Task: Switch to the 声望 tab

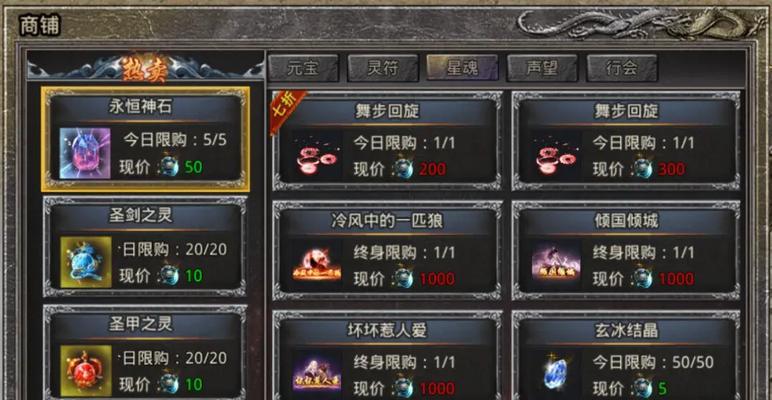Action: click(542, 68)
